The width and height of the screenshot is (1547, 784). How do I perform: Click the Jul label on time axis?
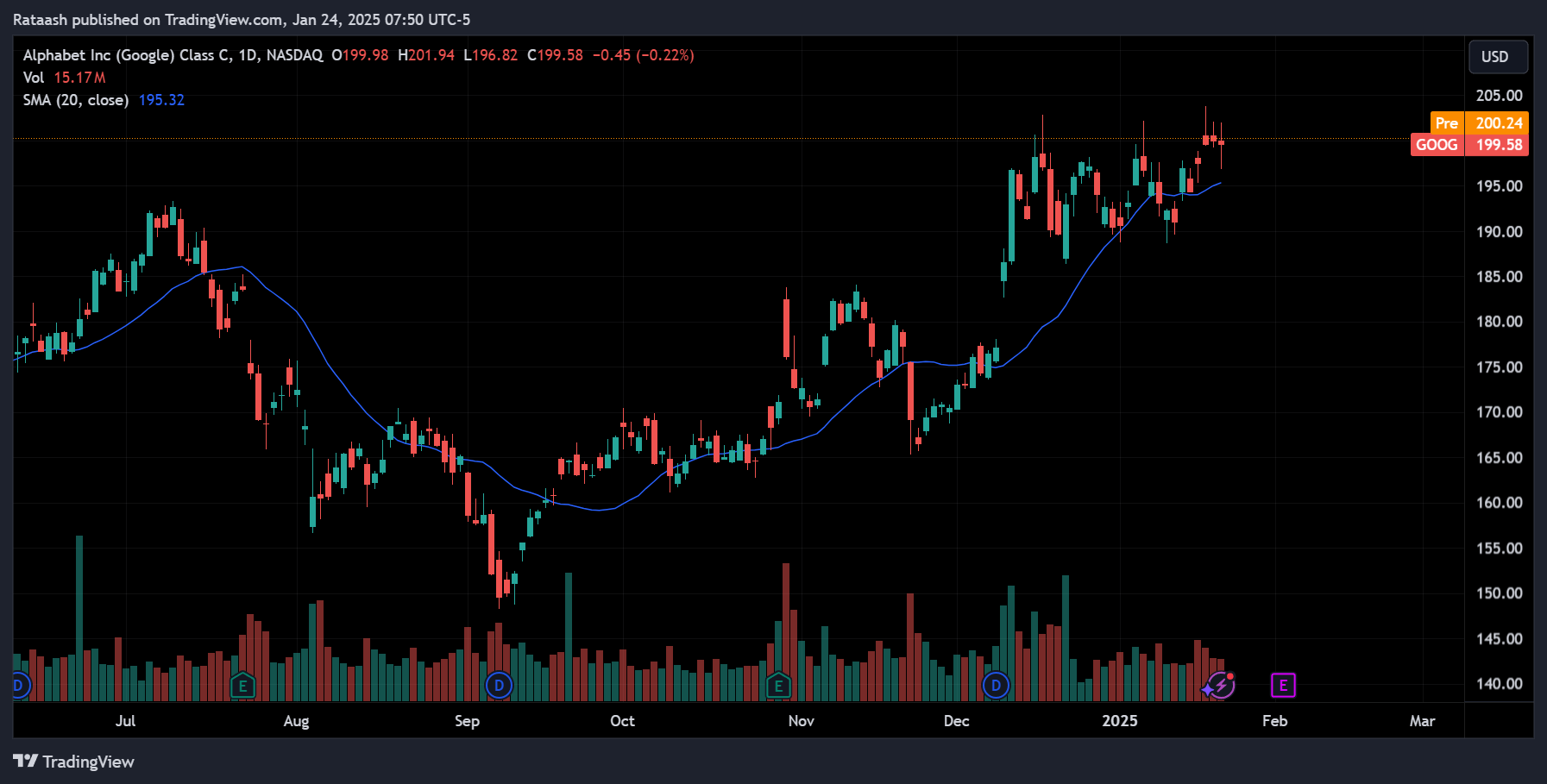pos(125,721)
